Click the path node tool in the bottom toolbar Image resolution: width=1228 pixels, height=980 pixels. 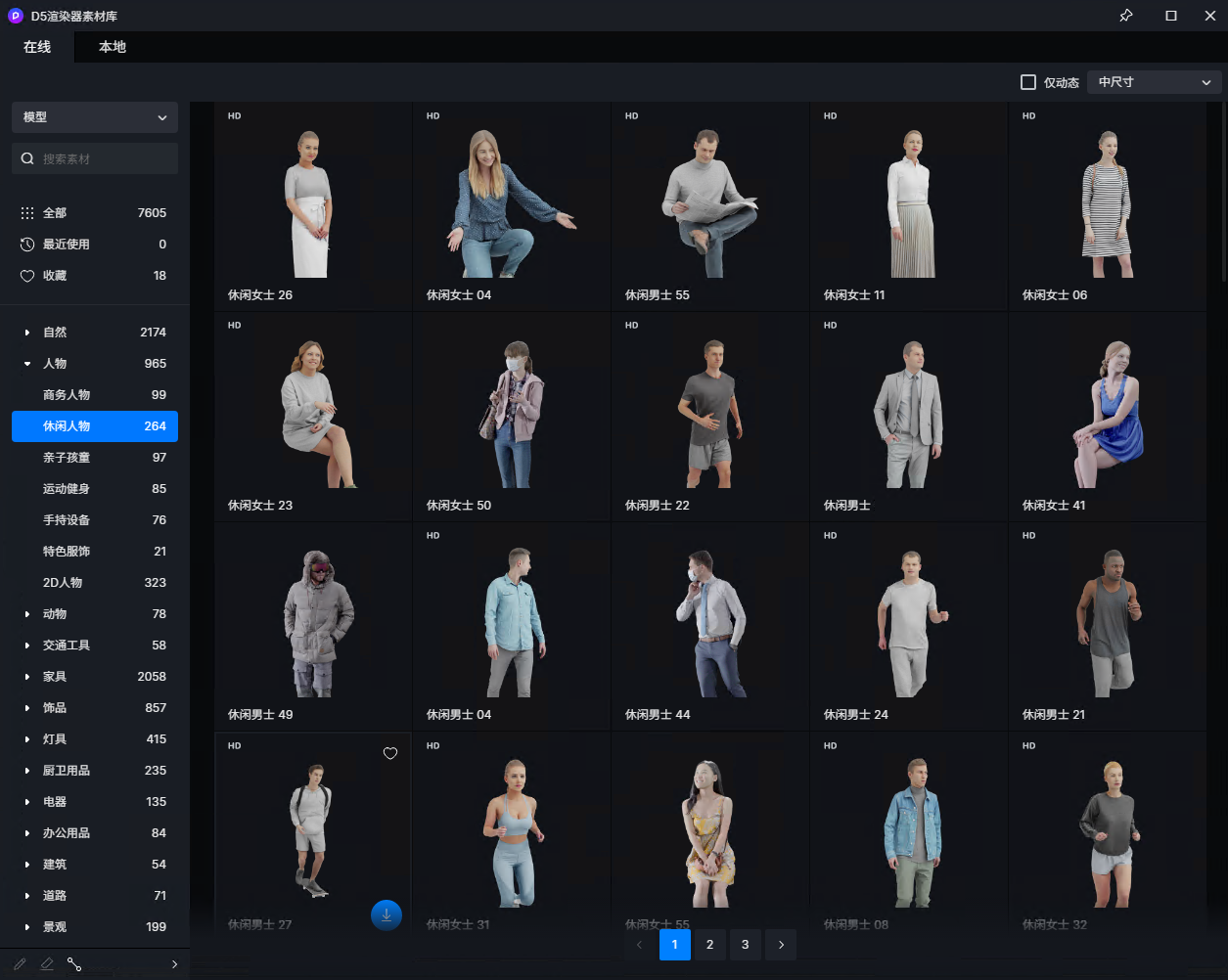(74, 964)
